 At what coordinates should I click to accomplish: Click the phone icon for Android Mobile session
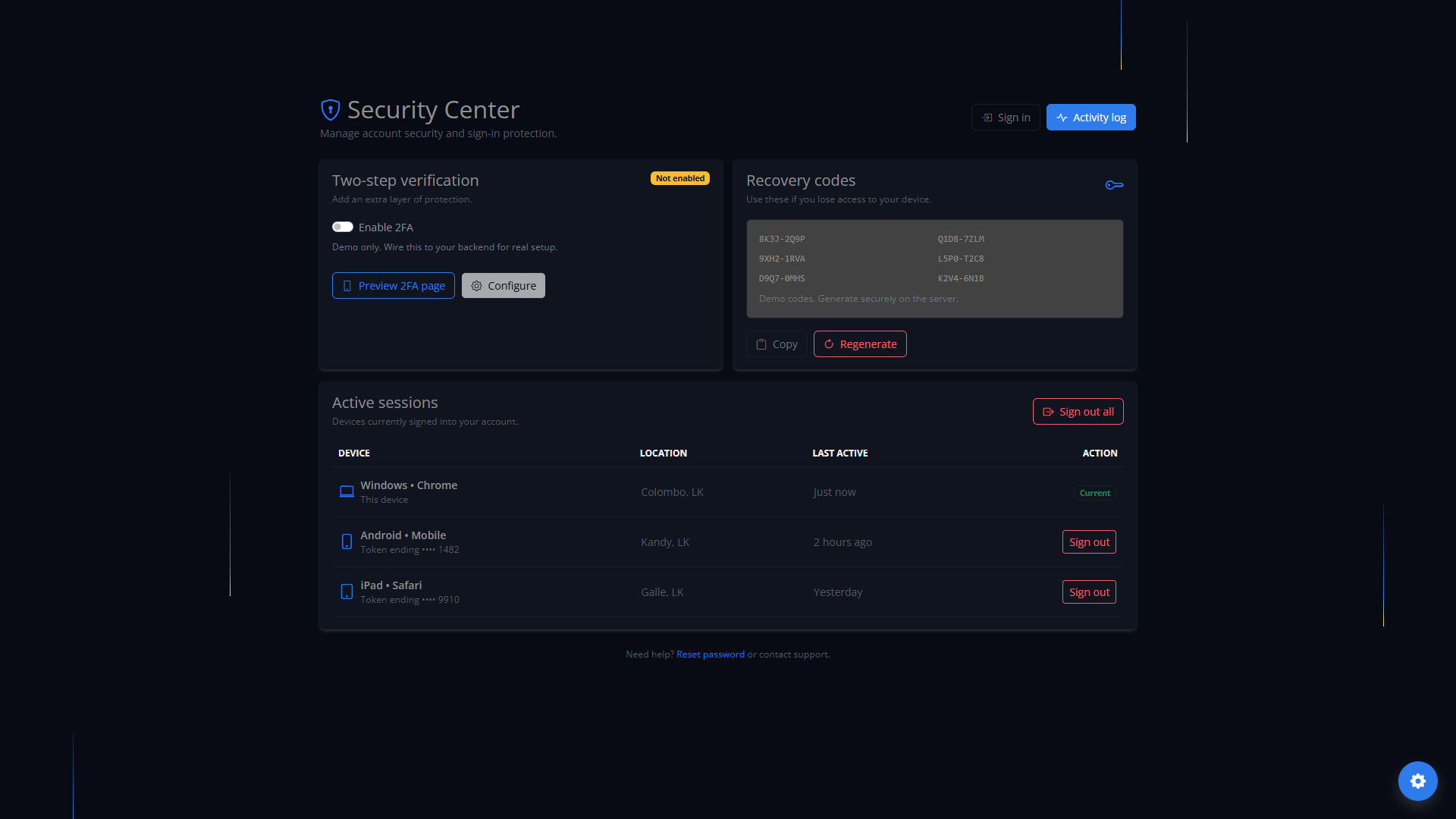(x=347, y=541)
